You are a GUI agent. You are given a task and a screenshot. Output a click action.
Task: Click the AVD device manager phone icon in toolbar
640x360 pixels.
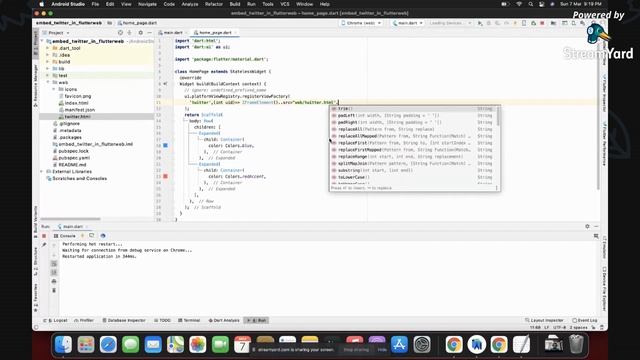(573, 23)
